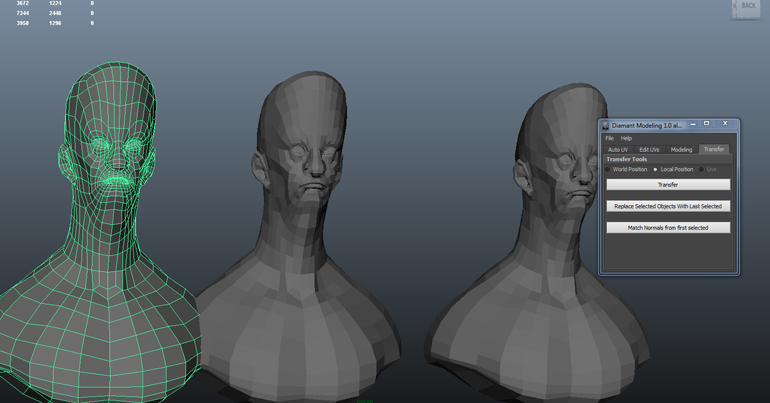Select the World Position radio option
The width and height of the screenshot is (770, 403).
[x=609, y=169]
